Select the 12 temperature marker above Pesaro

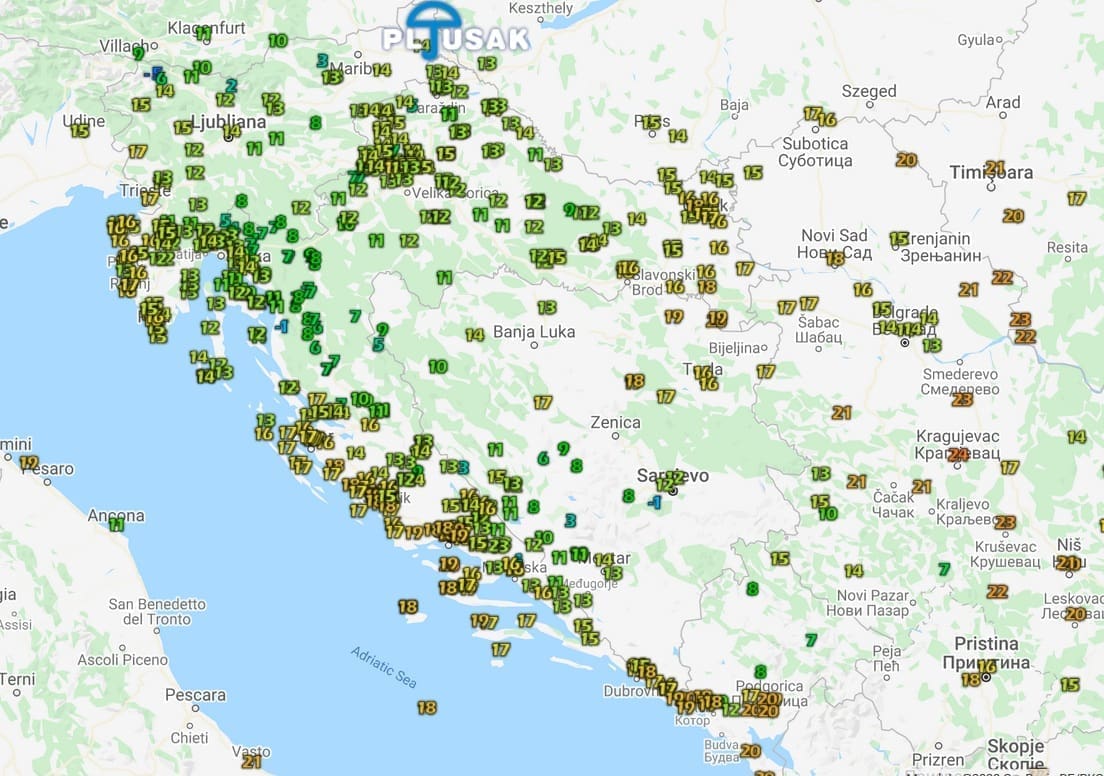(29, 462)
